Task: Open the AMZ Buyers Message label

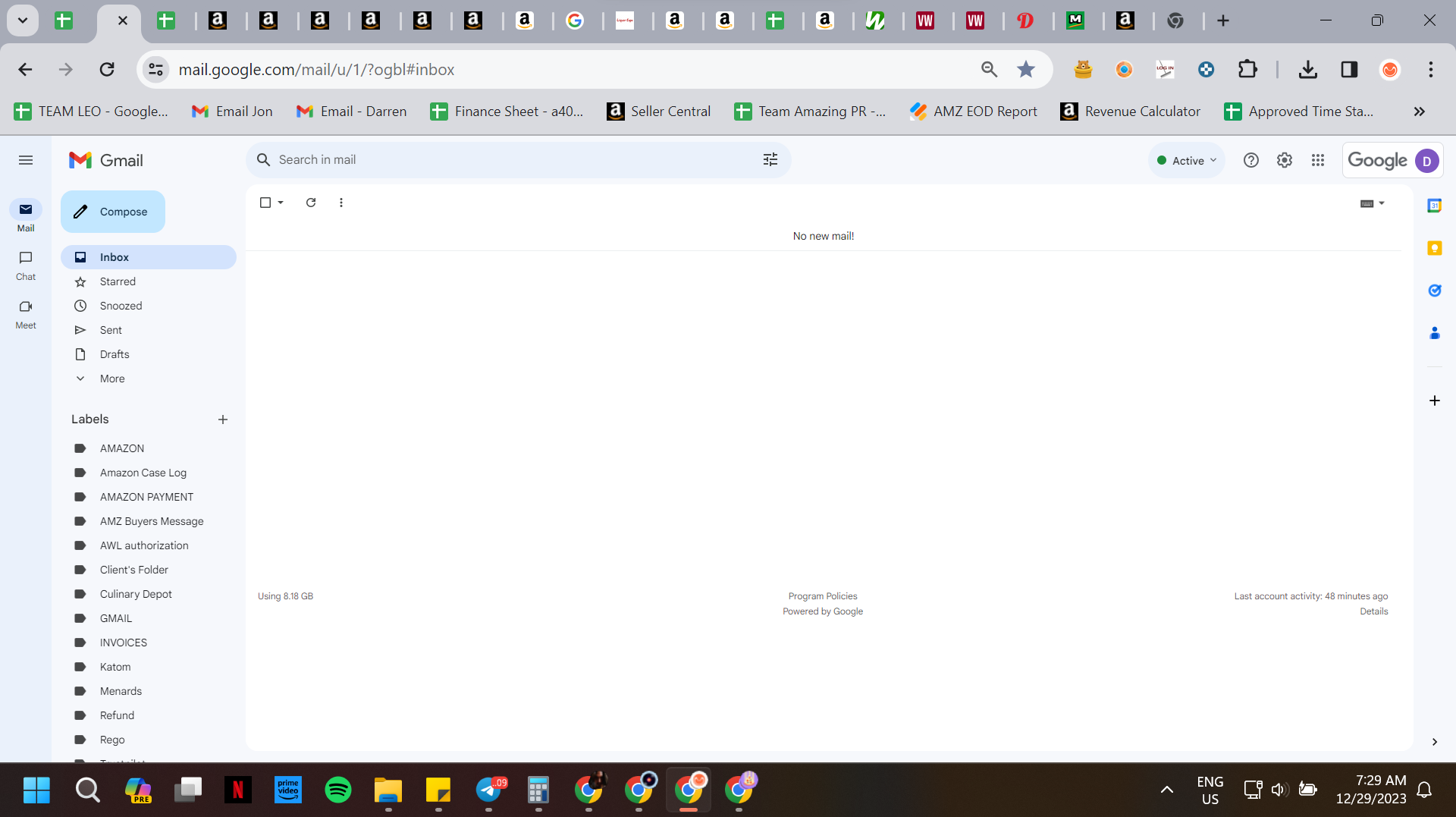Action: [x=149, y=521]
